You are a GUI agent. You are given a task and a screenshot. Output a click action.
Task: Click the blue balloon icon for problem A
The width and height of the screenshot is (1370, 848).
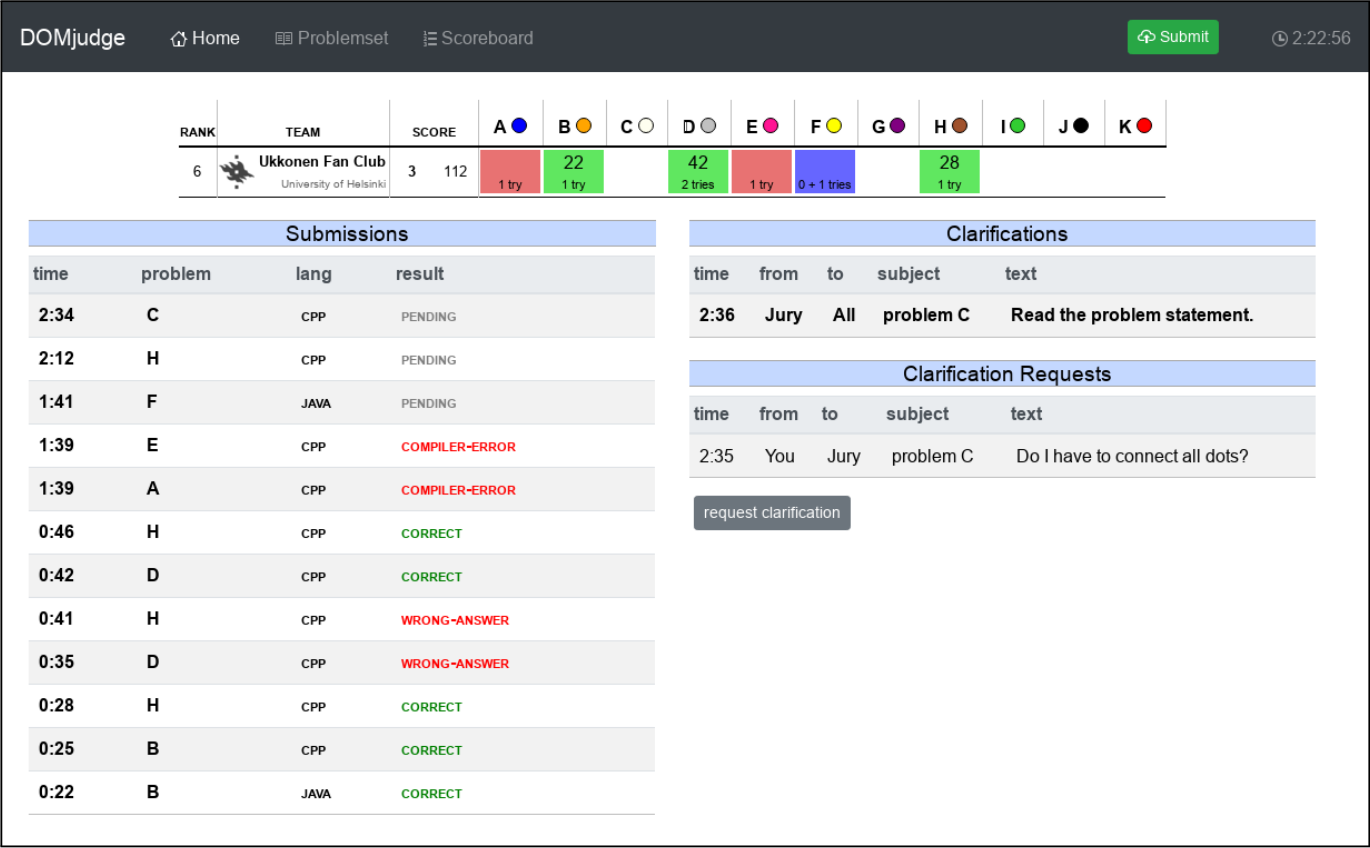(x=519, y=126)
